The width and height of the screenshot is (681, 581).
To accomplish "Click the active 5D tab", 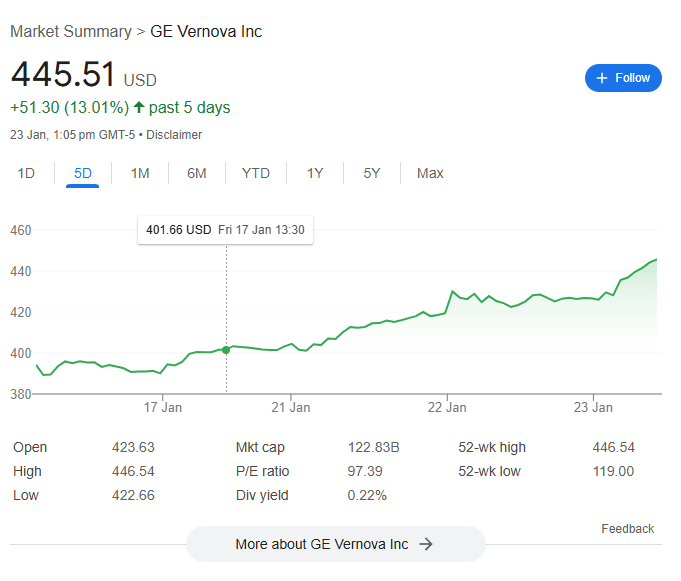I will pyautogui.click(x=83, y=173).
